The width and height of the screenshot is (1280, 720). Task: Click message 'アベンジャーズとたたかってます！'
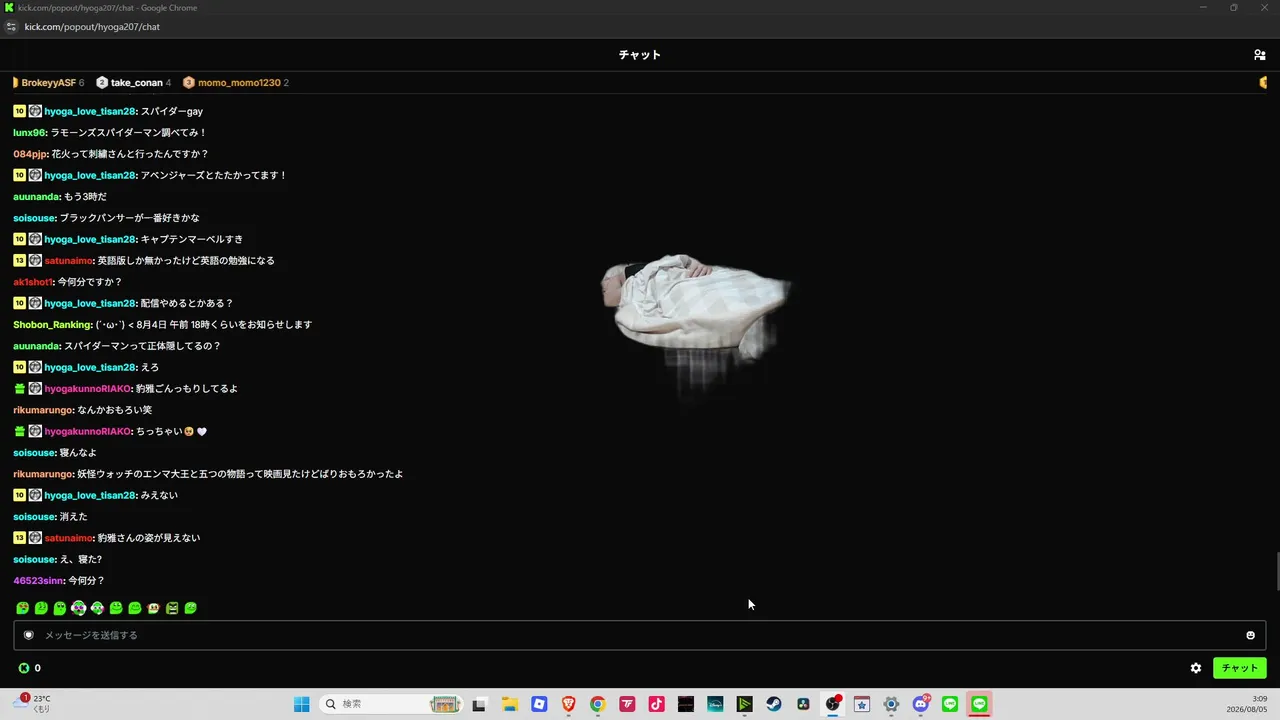click(214, 175)
